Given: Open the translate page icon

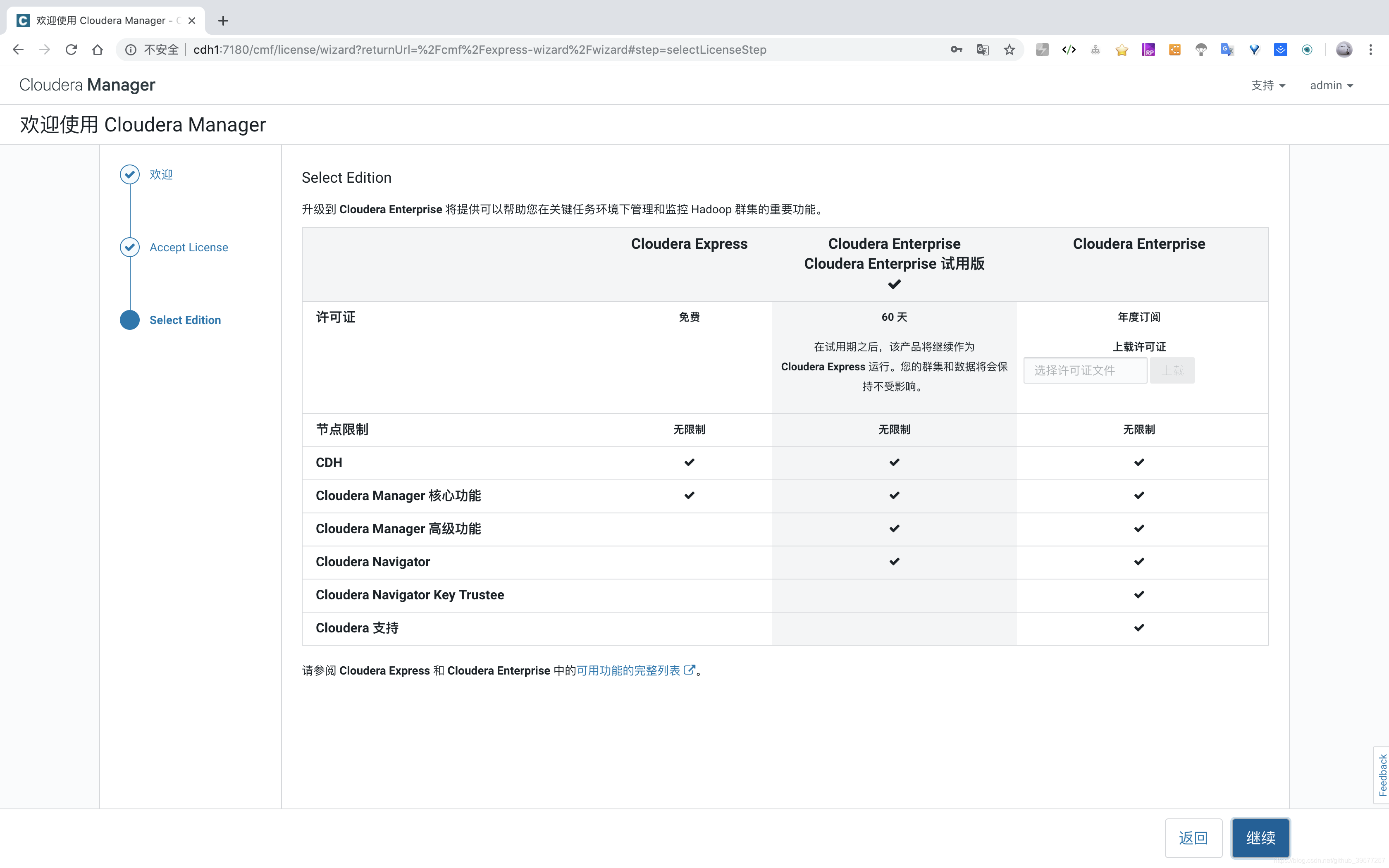Looking at the screenshot, I should tap(983, 50).
